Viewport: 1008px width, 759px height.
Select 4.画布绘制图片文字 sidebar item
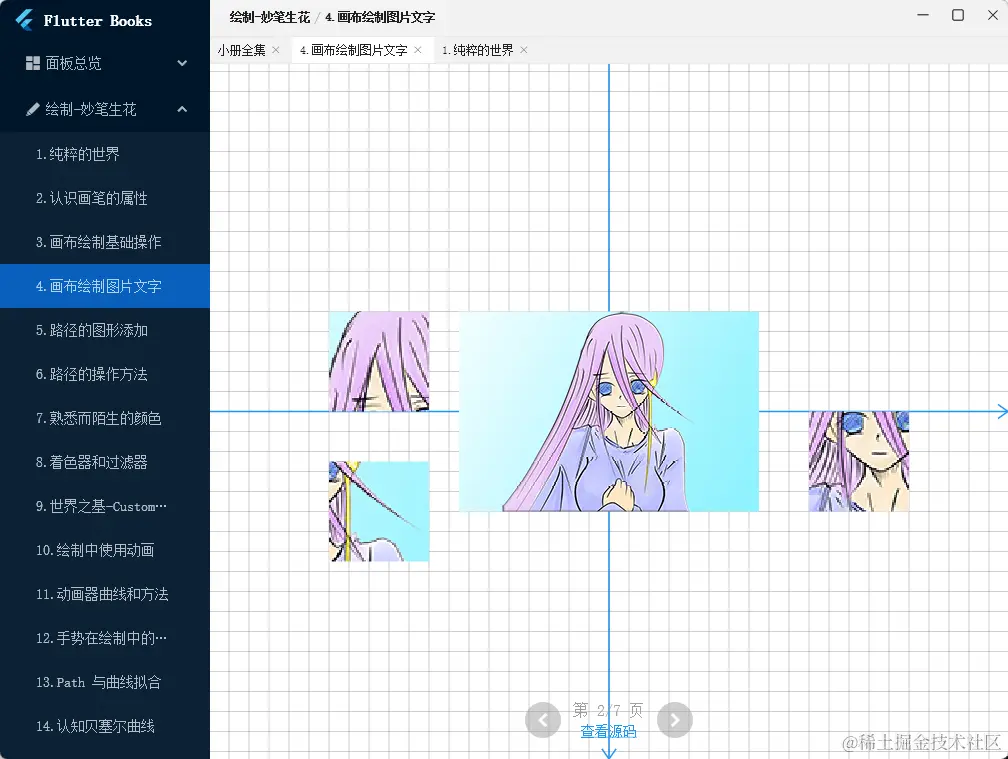pyautogui.click(x=105, y=286)
